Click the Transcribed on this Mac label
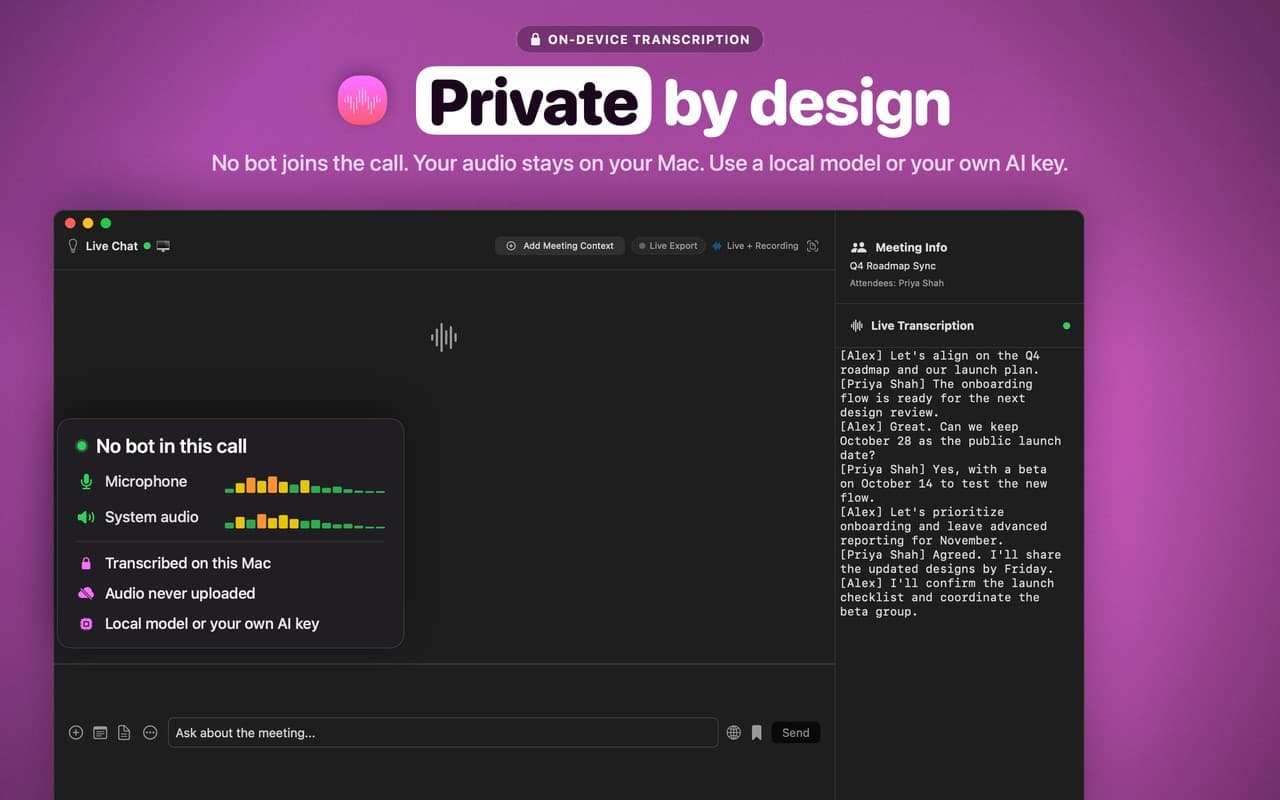Viewport: 1280px width, 800px height. 188,563
